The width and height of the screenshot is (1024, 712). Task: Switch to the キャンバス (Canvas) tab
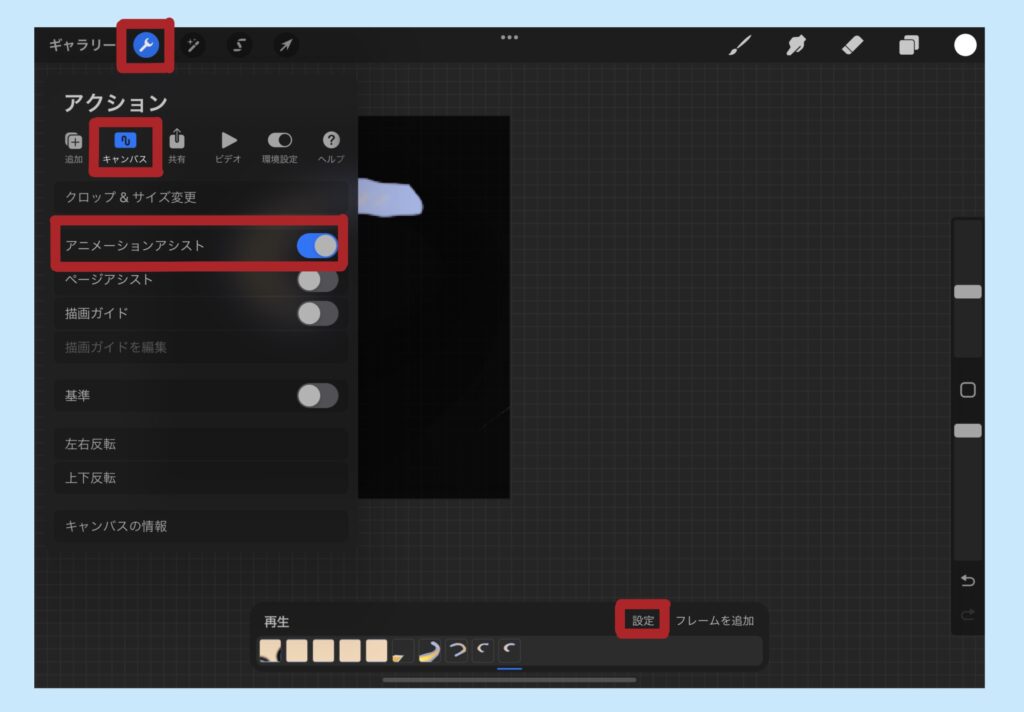(125, 147)
